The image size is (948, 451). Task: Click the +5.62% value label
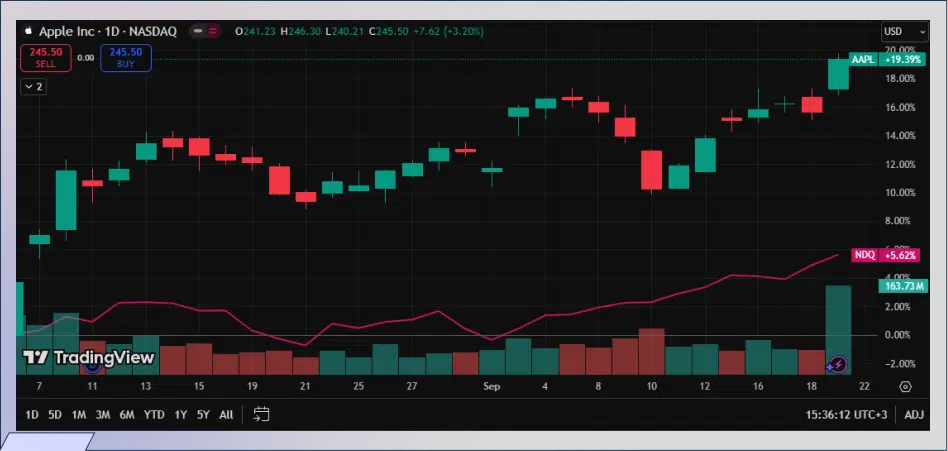coord(900,255)
